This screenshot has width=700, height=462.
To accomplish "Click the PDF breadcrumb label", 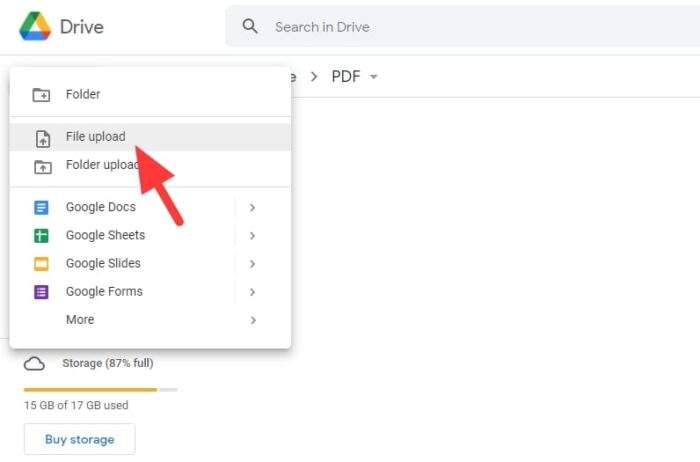I will coord(346,76).
